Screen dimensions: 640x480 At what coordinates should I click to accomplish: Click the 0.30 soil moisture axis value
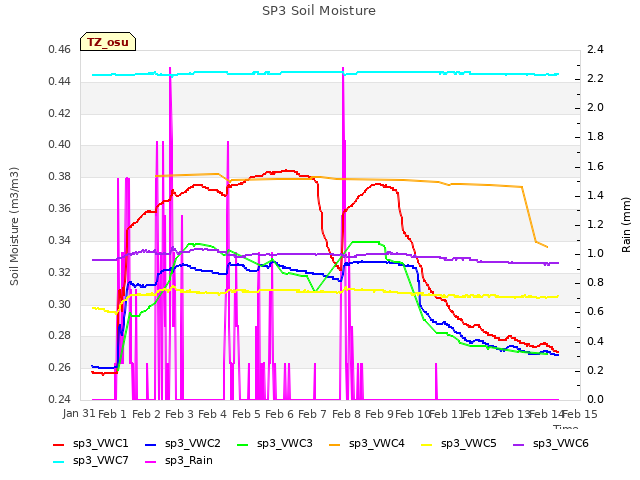click(x=60, y=304)
